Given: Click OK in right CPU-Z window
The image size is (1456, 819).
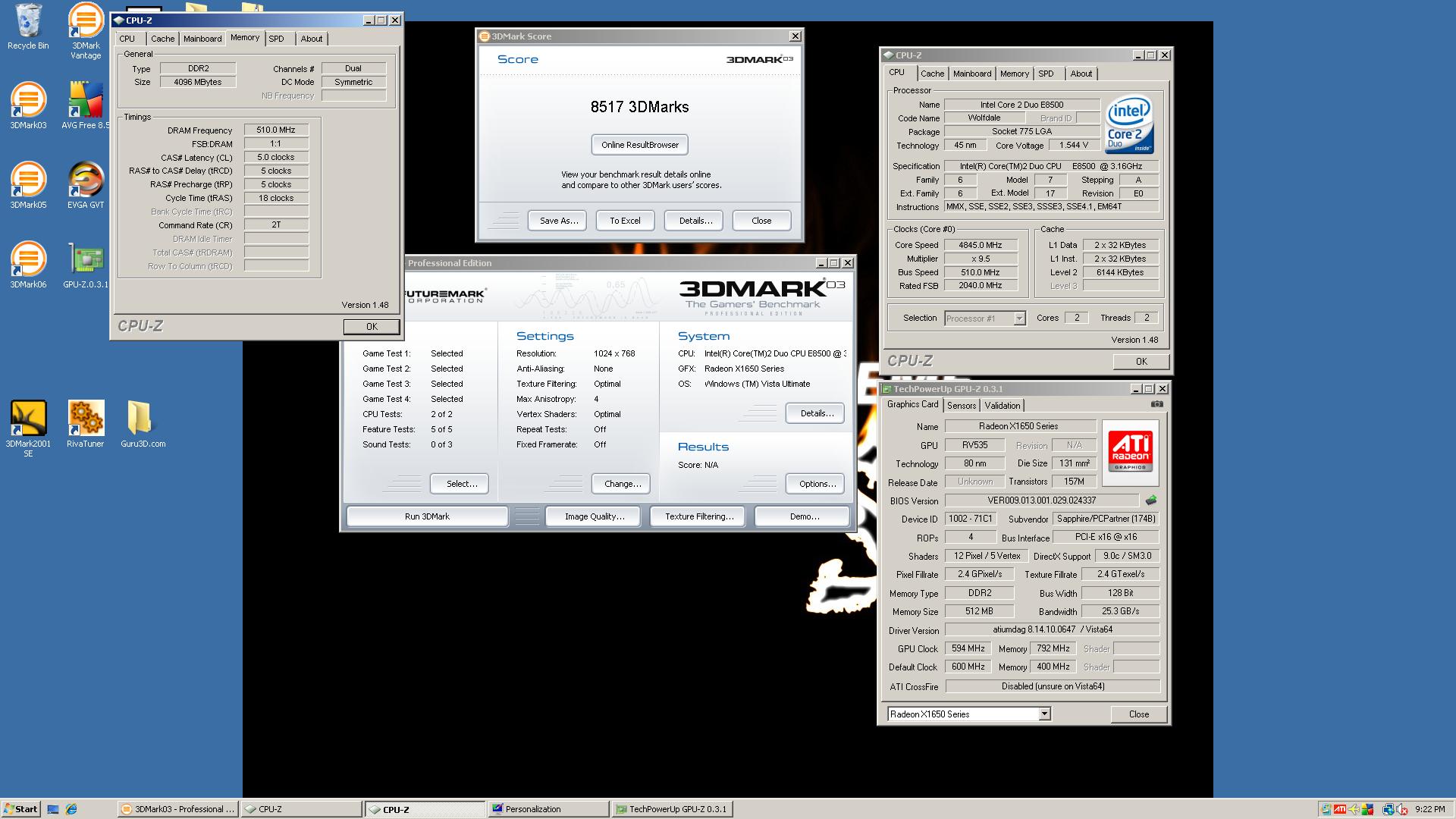Looking at the screenshot, I should tap(1141, 362).
